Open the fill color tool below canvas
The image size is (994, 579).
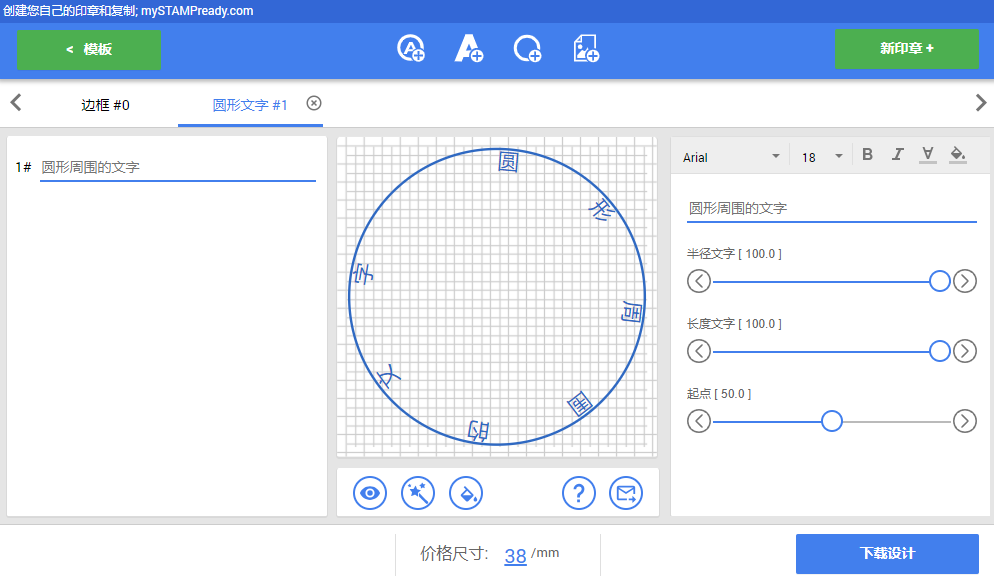pos(466,492)
